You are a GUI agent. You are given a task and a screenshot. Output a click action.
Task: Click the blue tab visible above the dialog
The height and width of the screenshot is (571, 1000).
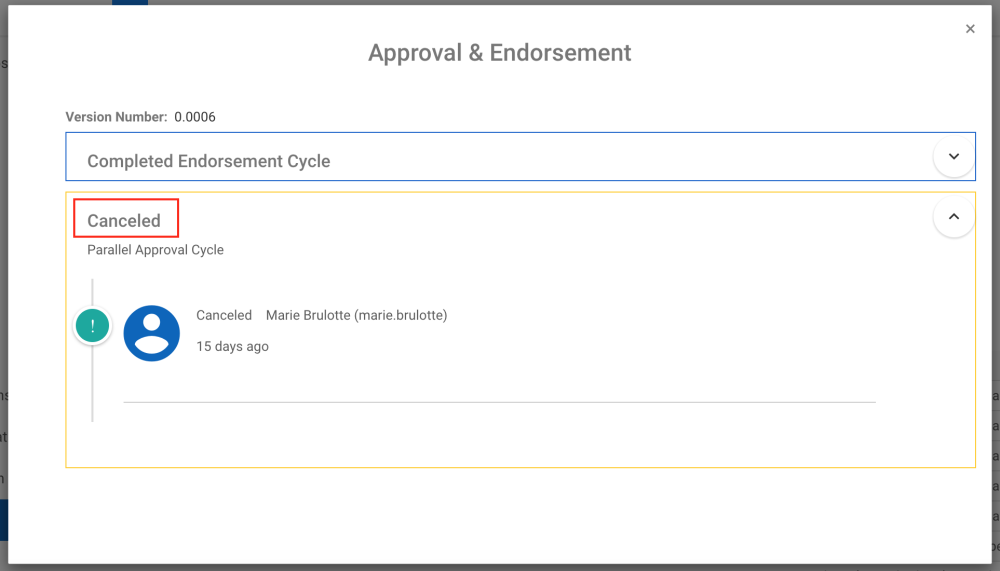point(129,2)
